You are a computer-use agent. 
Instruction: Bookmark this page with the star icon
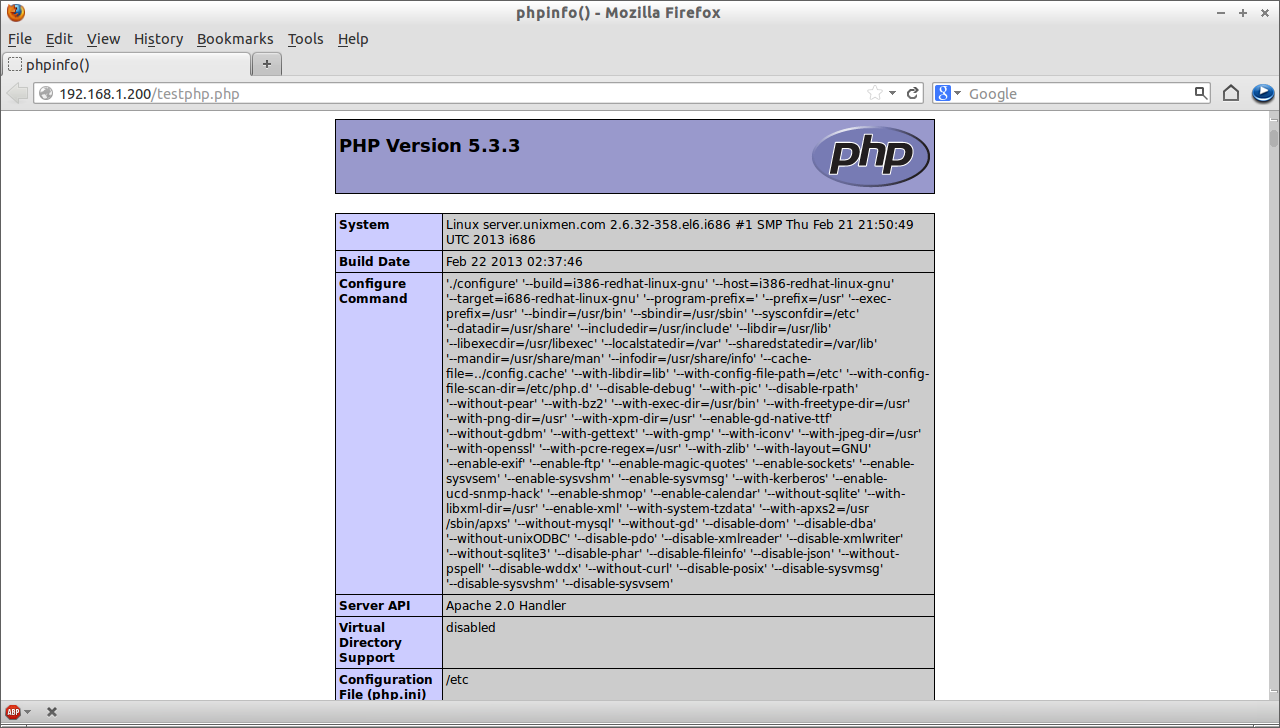[x=875, y=93]
